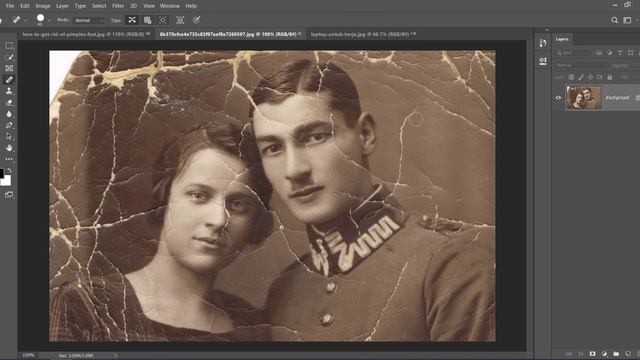This screenshot has height=360, width=640.
Task: Add a layer mask from Layers footer
Action: click(592, 353)
